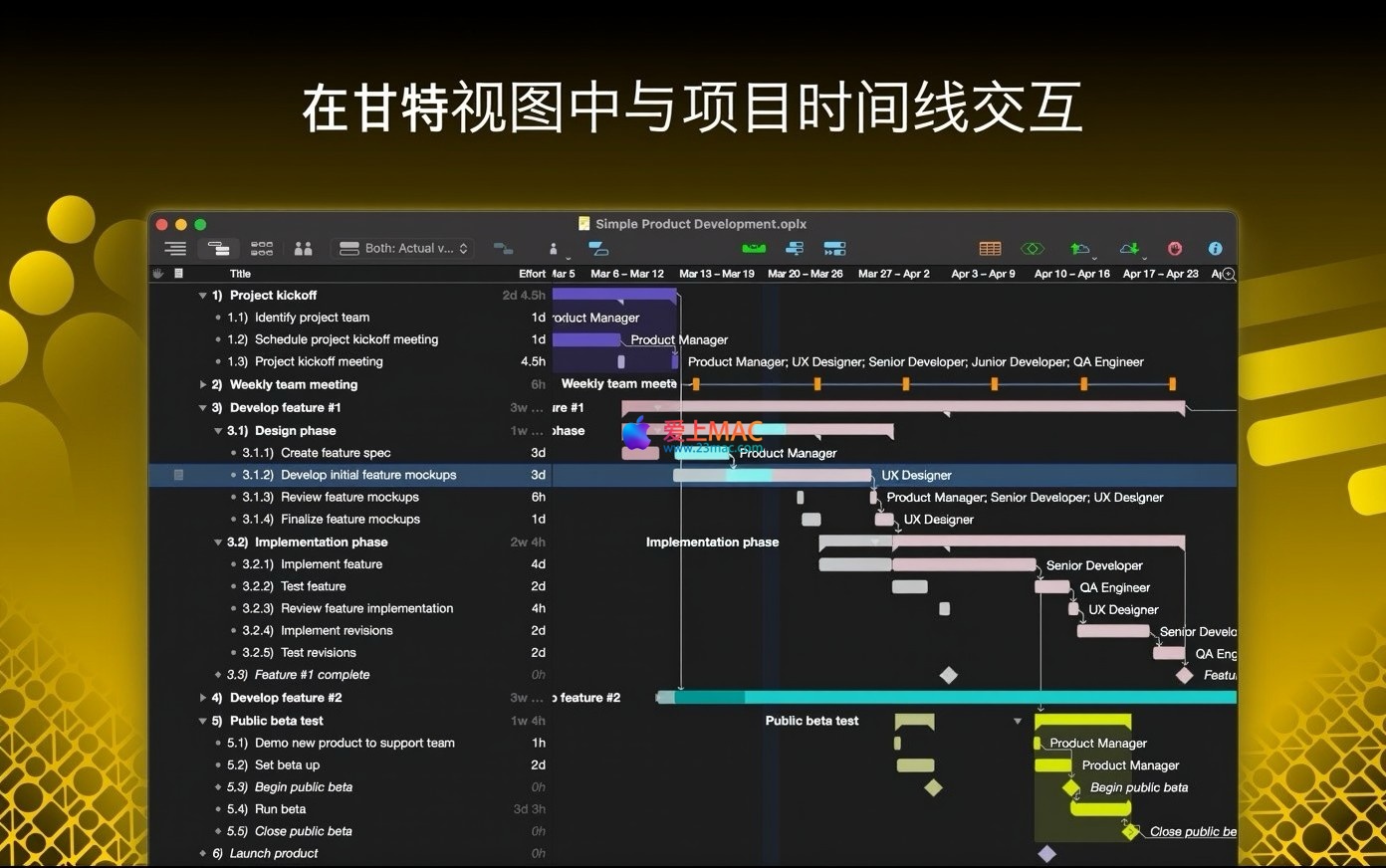This screenshot has width=1386, height=868.
Task: Toggle the Gantt view button in toolbar
Action: [218, 249]
